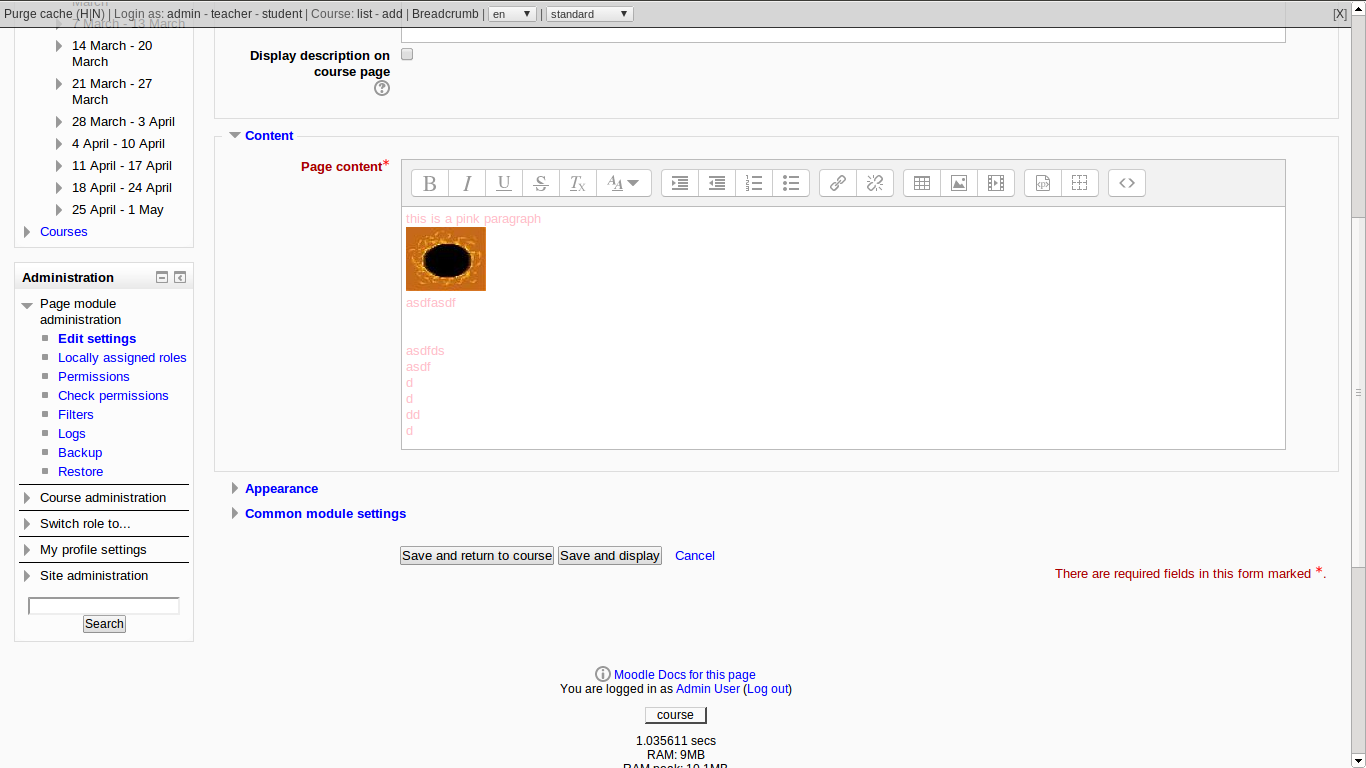Expand the 18 April - 24 April week

tap(59, 188)
